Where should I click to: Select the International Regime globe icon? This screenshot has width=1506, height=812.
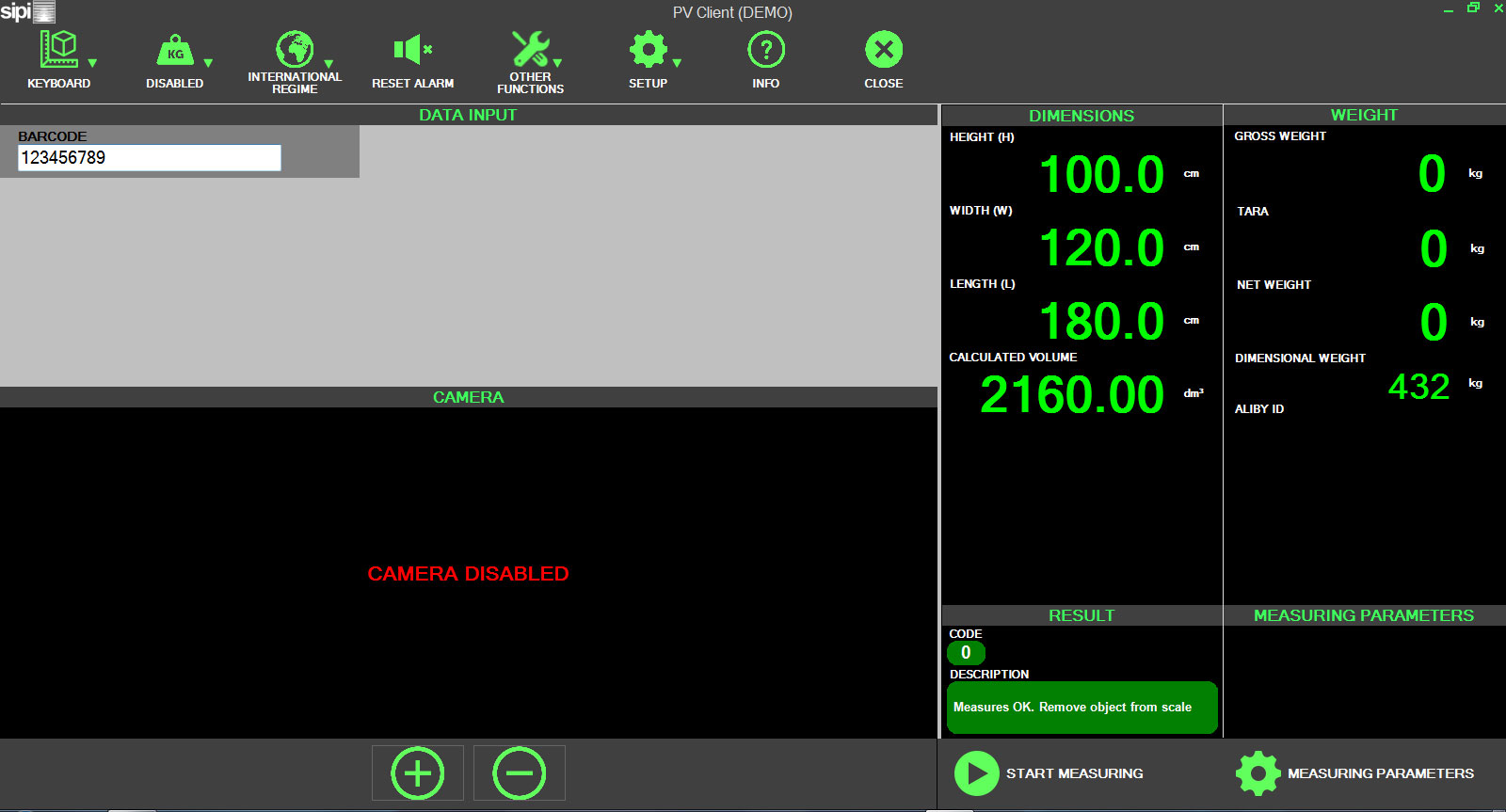point(294,49)
